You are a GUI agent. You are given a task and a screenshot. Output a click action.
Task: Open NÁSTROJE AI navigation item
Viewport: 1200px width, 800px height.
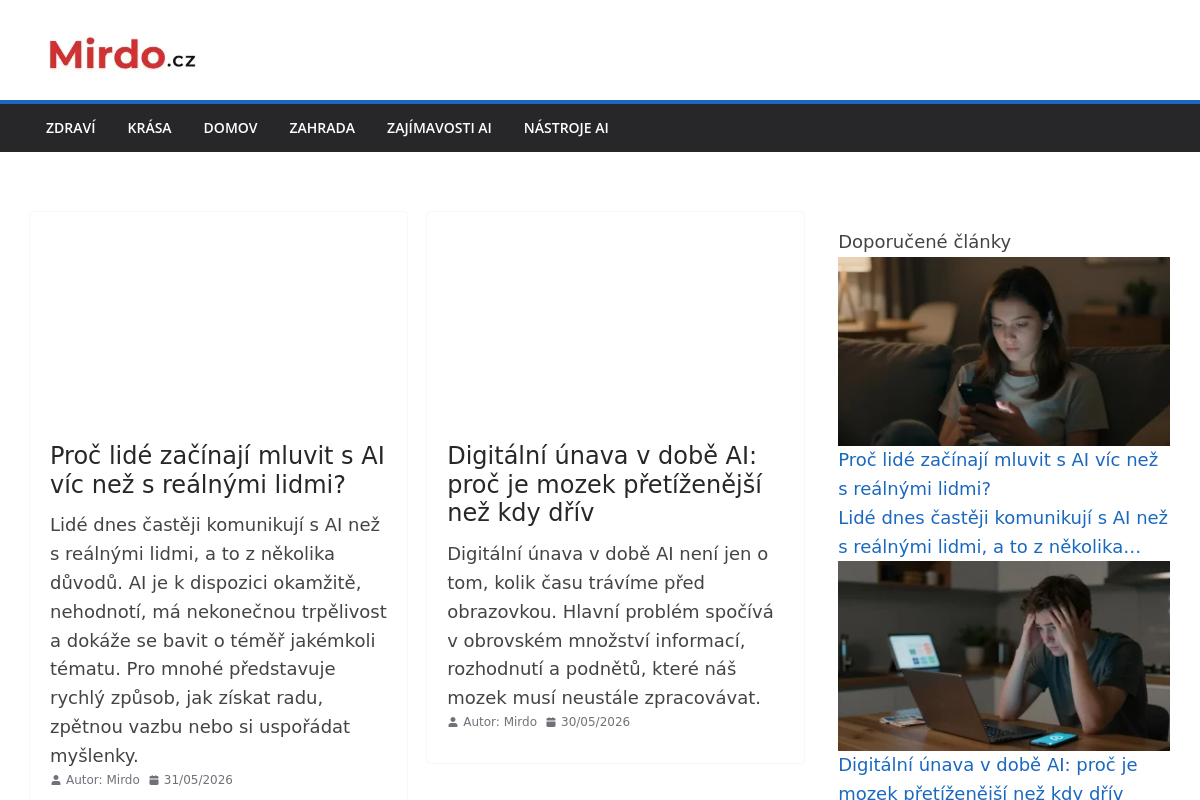(x=566, y=128)
